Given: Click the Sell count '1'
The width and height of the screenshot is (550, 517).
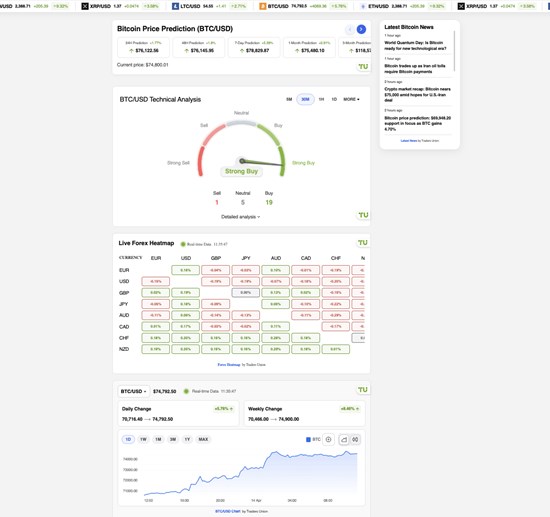Looking at the screenshot, I should coord(217,202).
